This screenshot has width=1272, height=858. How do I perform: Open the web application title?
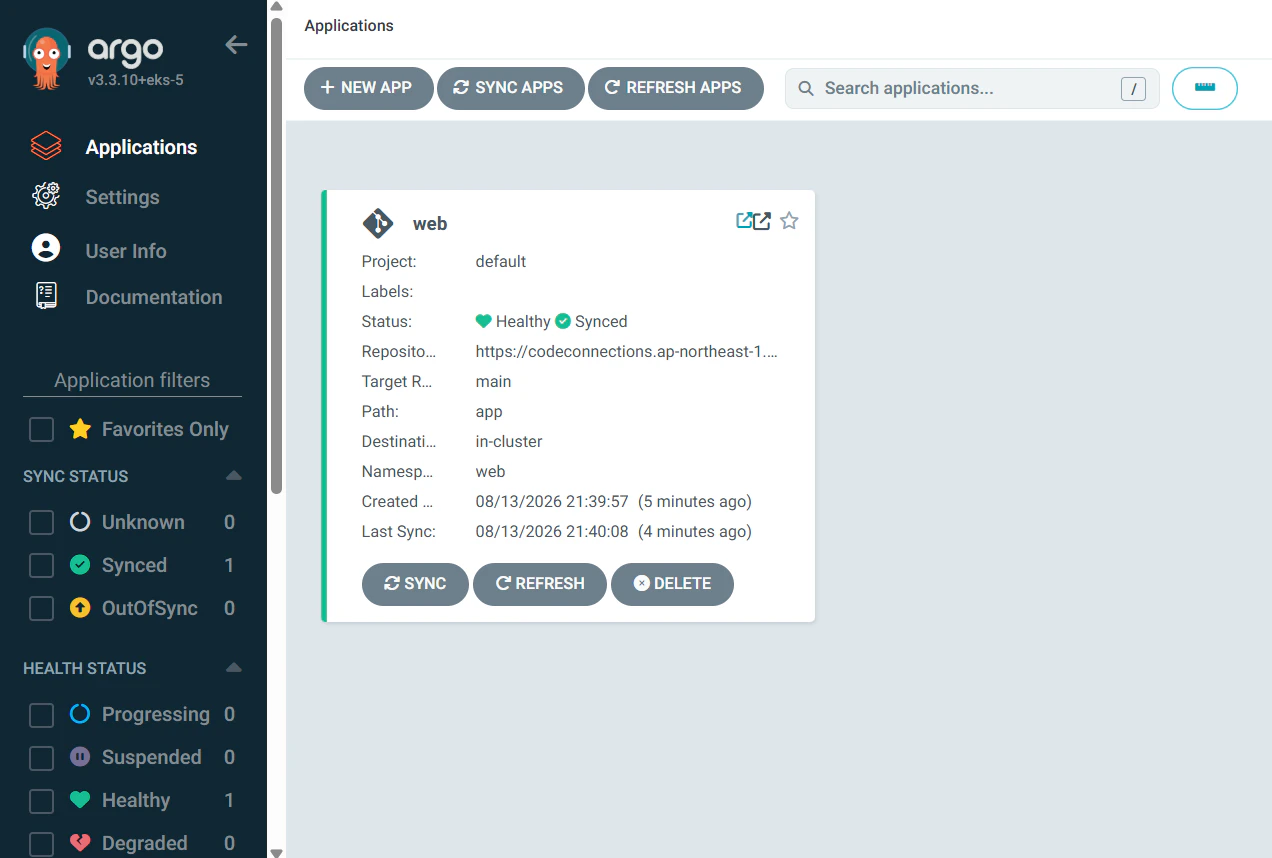430,224
